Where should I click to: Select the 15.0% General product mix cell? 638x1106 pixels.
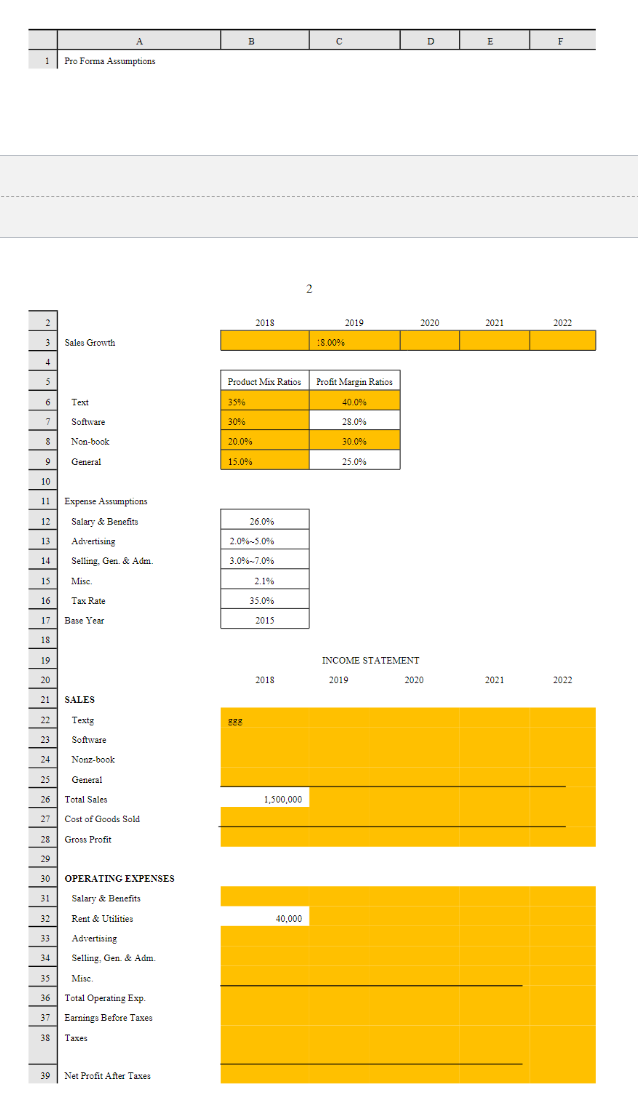264,461
